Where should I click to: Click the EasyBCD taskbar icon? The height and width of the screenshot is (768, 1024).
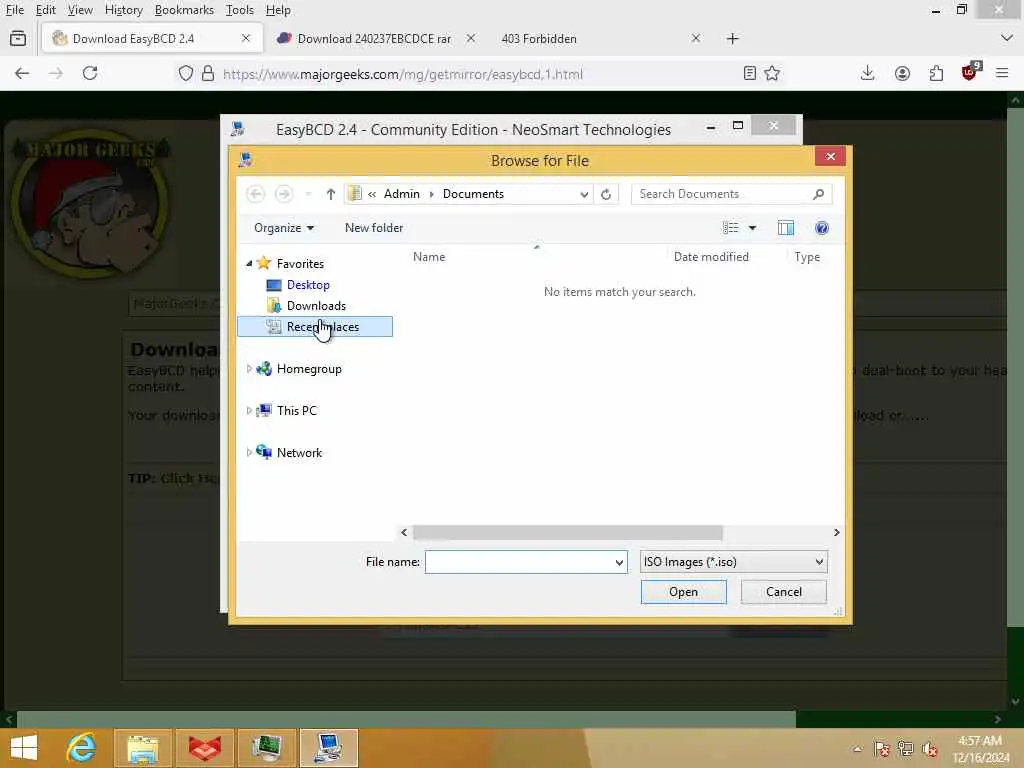pyautogui.click(x=328, y=748)
